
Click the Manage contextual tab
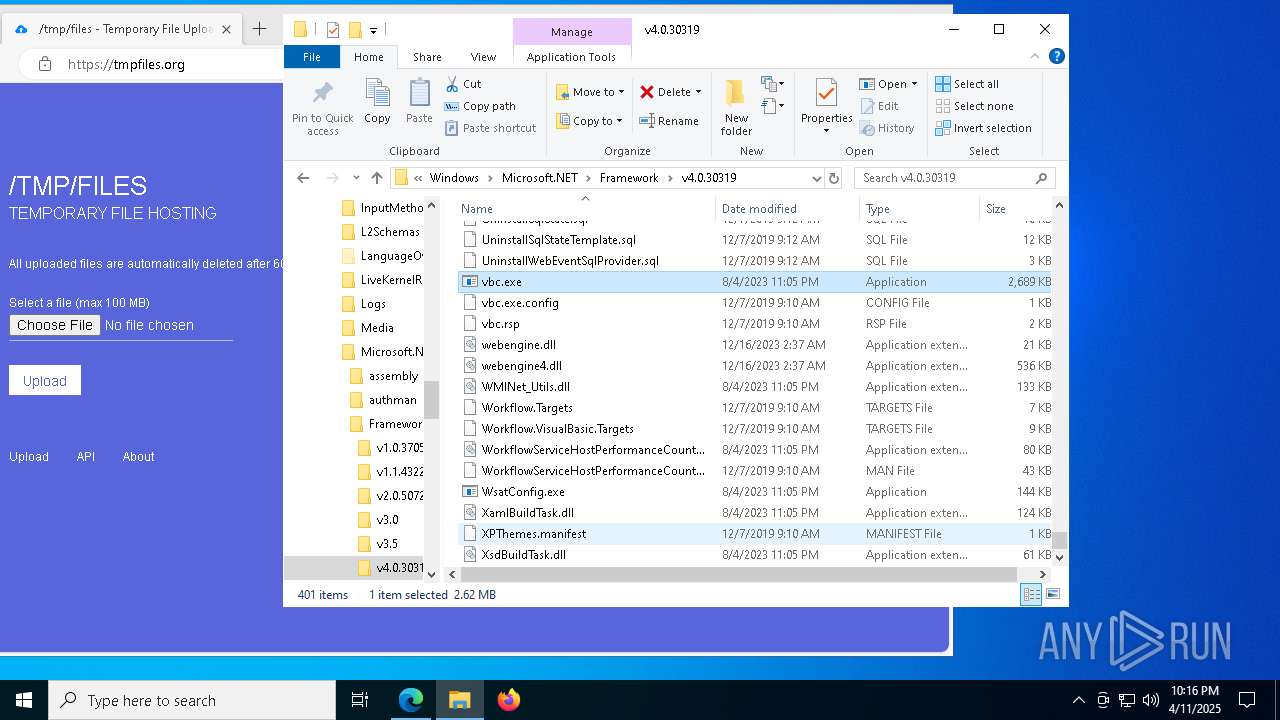pos(572,32)
